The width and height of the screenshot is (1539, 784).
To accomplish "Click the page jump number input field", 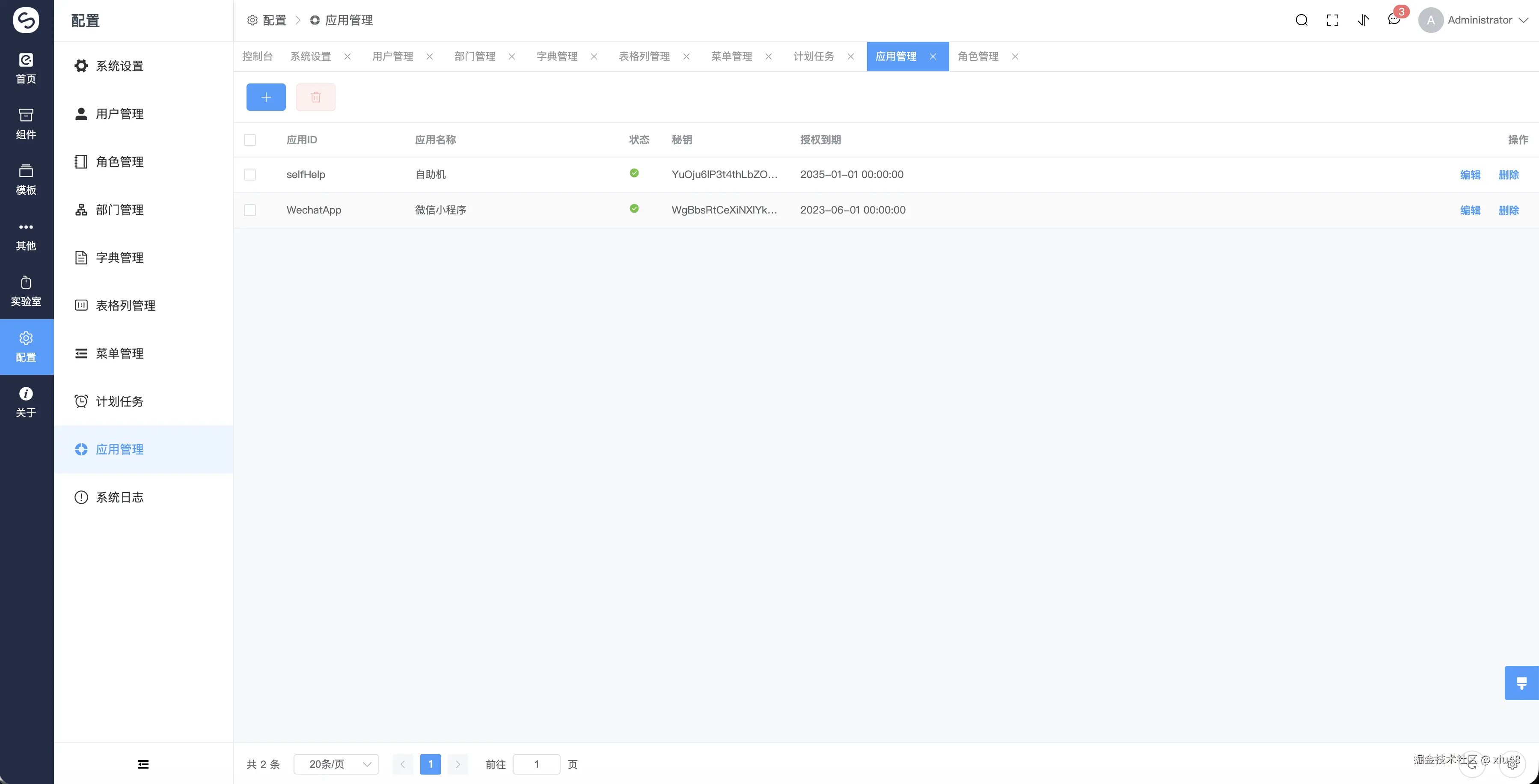I will pos(536,764).
